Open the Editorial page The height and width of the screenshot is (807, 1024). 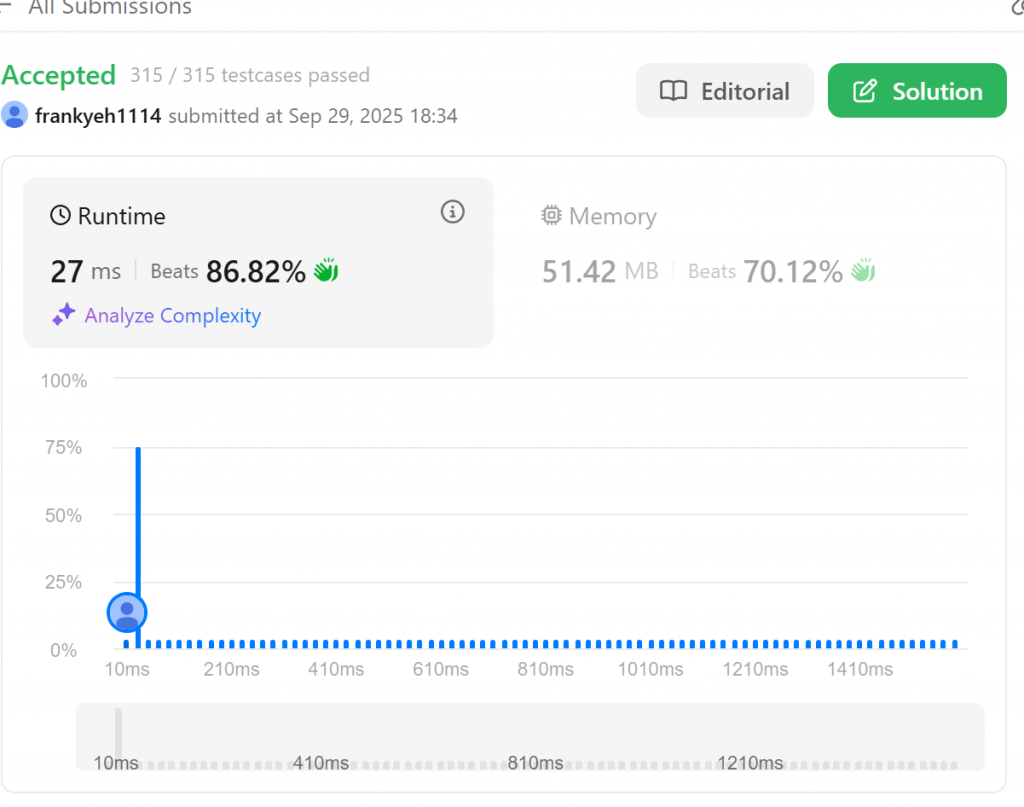(x=724, y=91)
